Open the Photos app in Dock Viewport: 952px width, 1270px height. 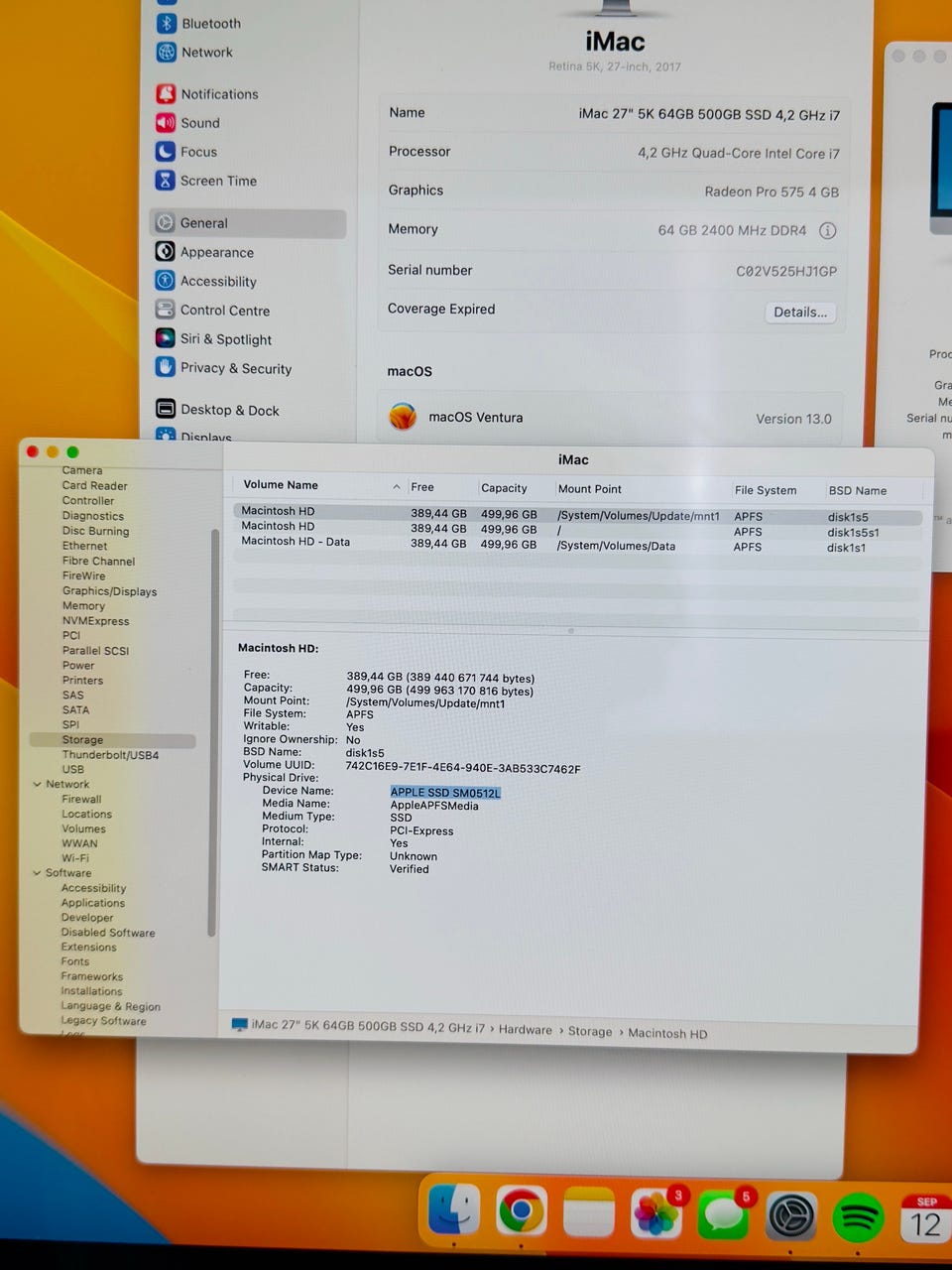pos(655,1213)
